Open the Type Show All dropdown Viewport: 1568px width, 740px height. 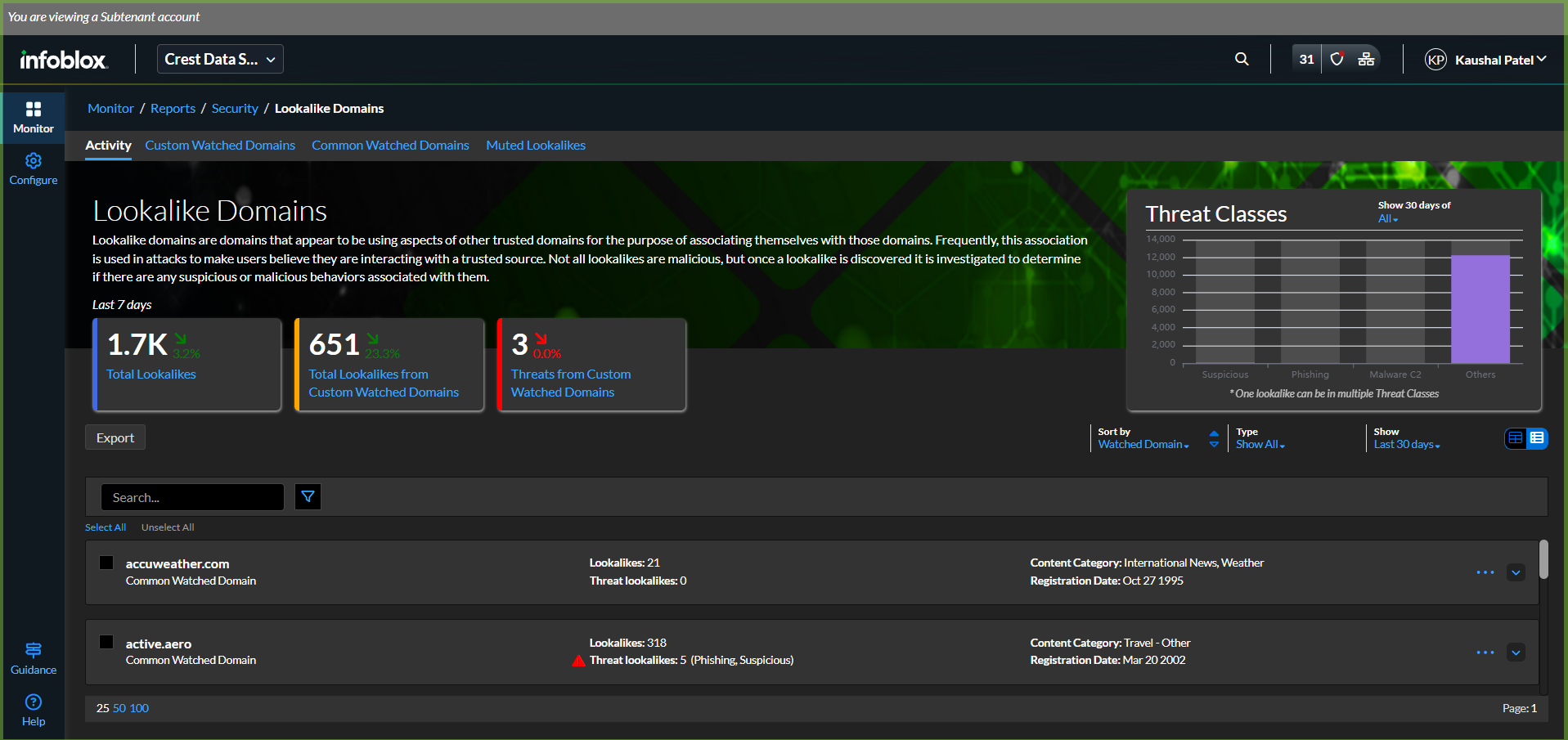(1260, 444)
